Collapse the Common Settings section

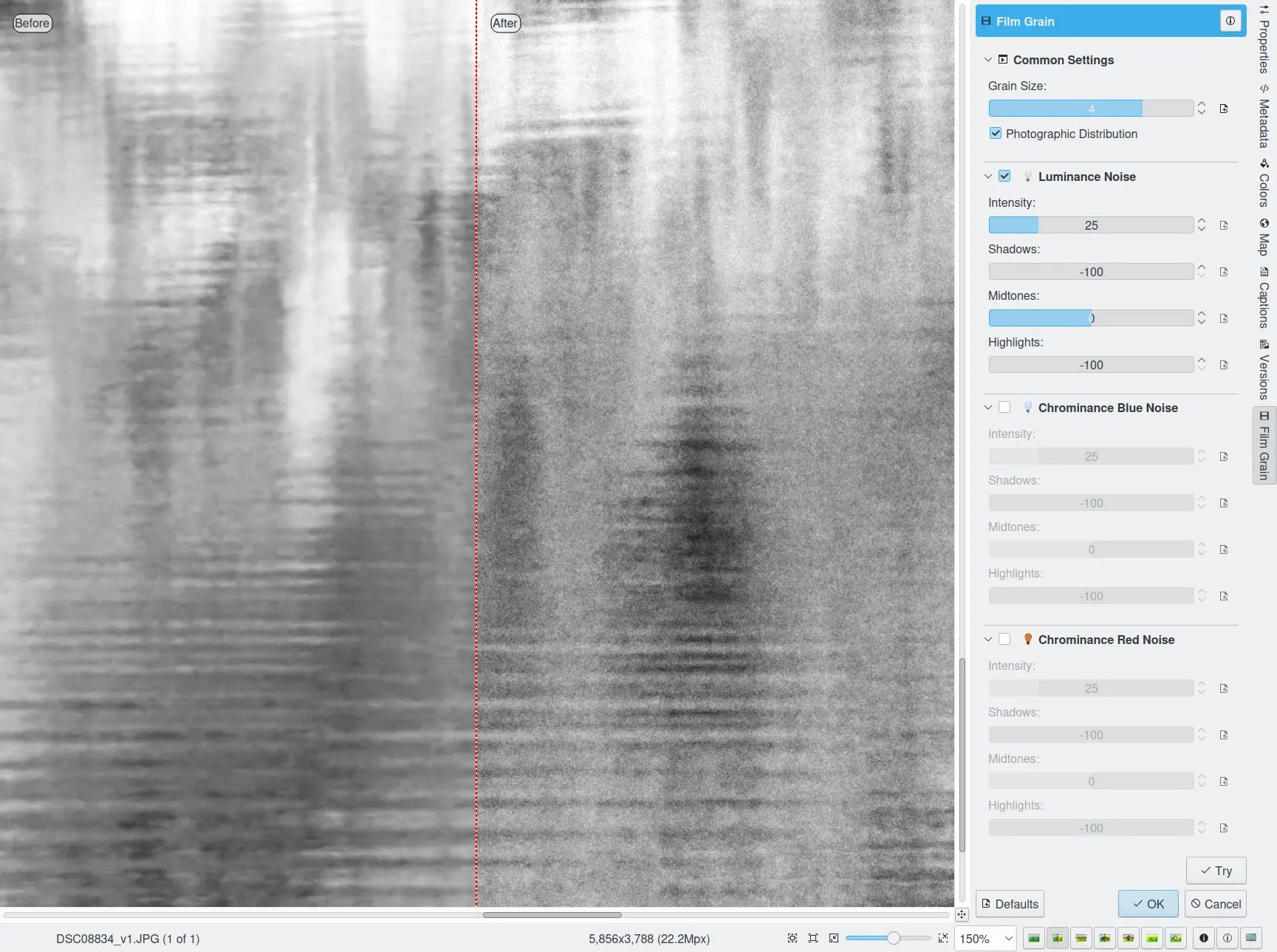pyautogui.click(x=988, y=60)
